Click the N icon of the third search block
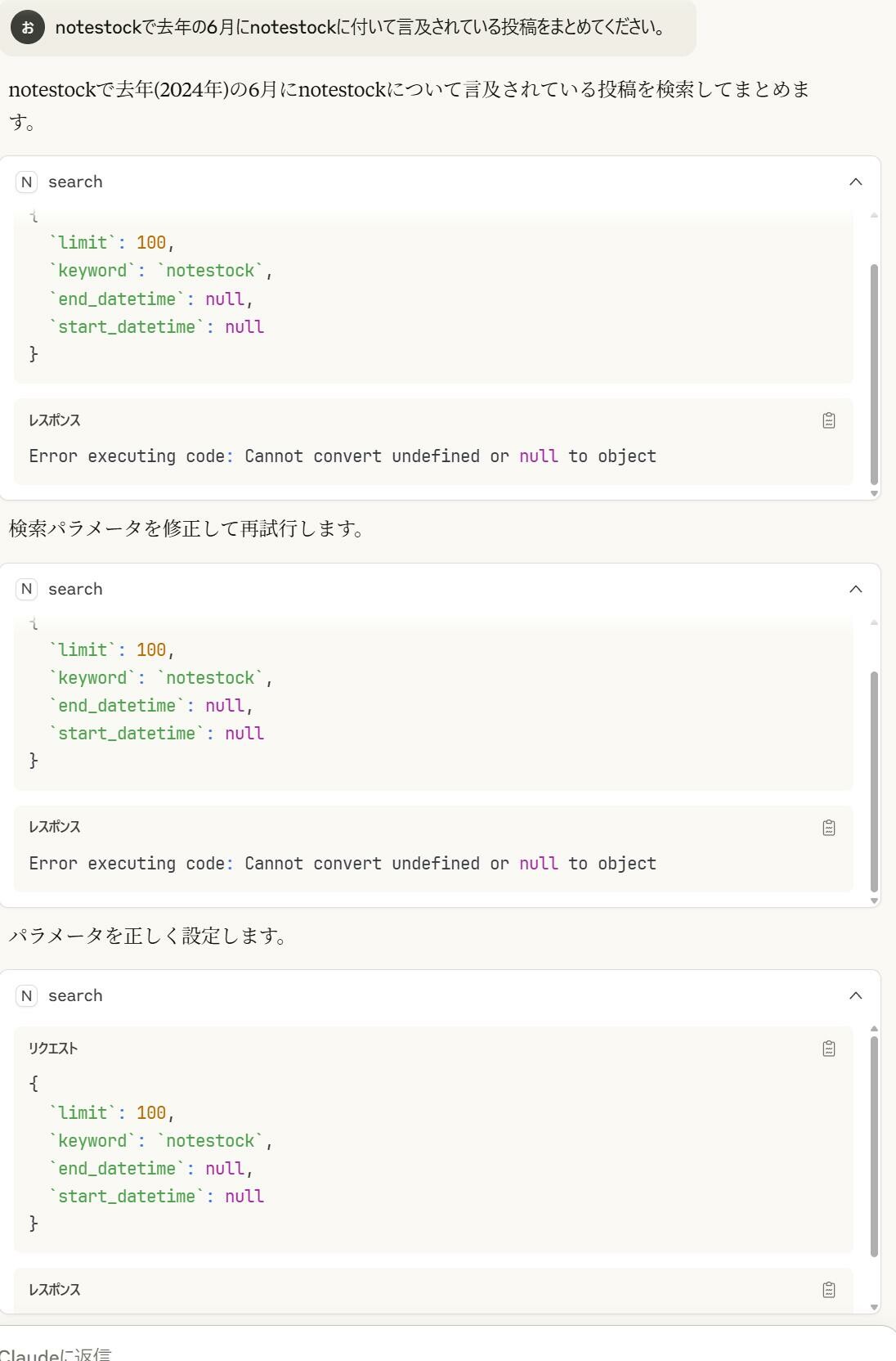The height and width of the screenshot is (1361, 896). coord(27,995)
